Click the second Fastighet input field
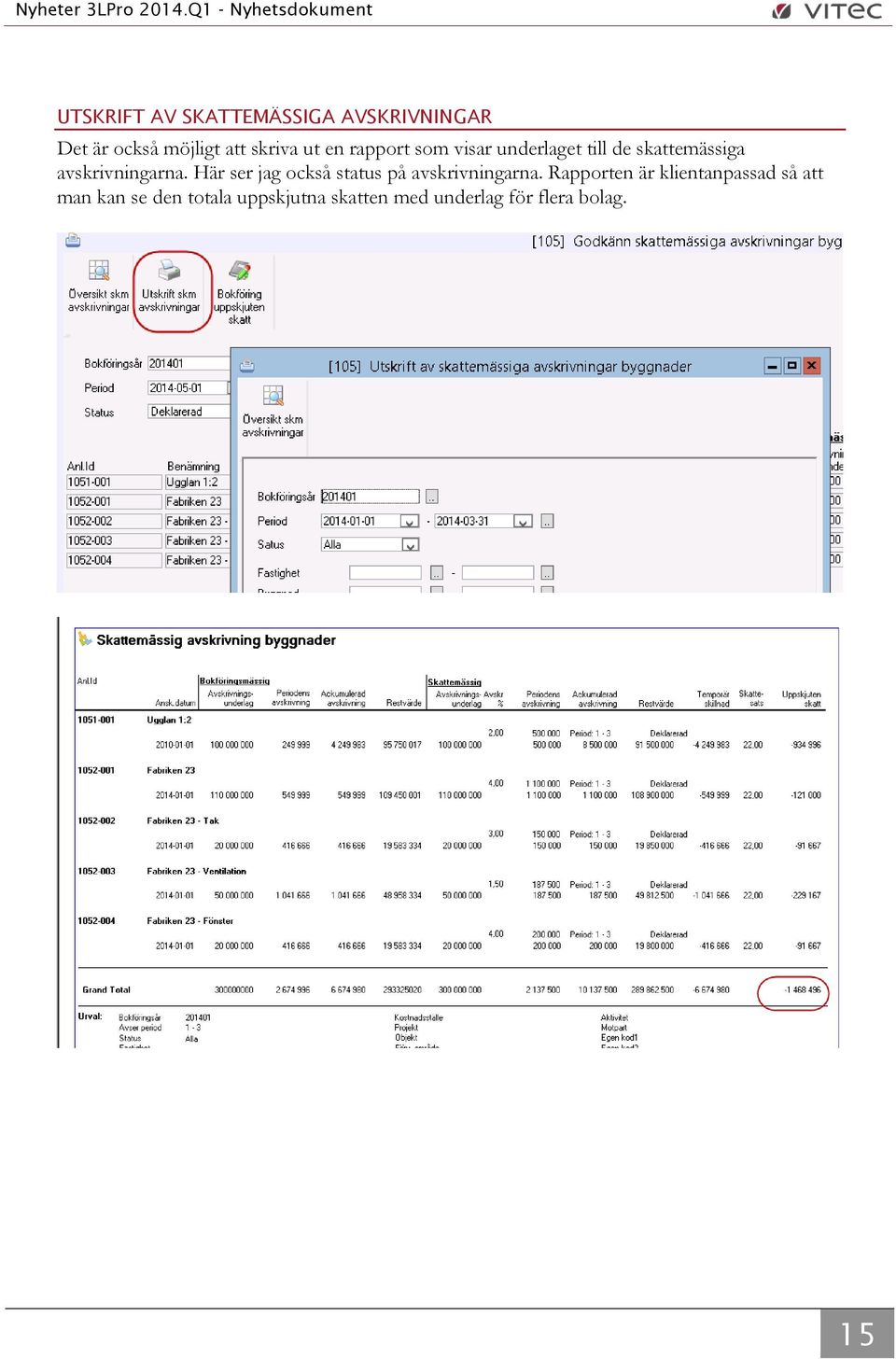 [x=497, y=573]
